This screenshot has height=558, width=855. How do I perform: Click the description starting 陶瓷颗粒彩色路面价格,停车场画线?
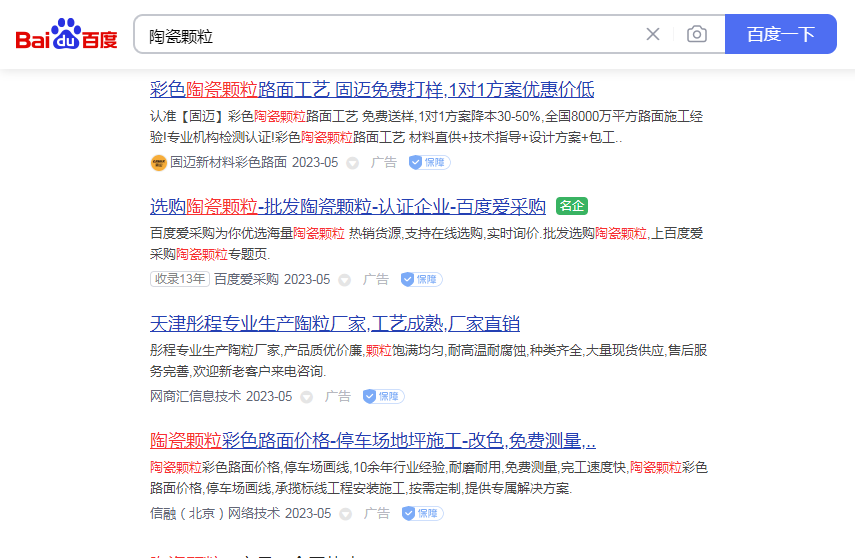pyautogui.click(x=429, y=477)
